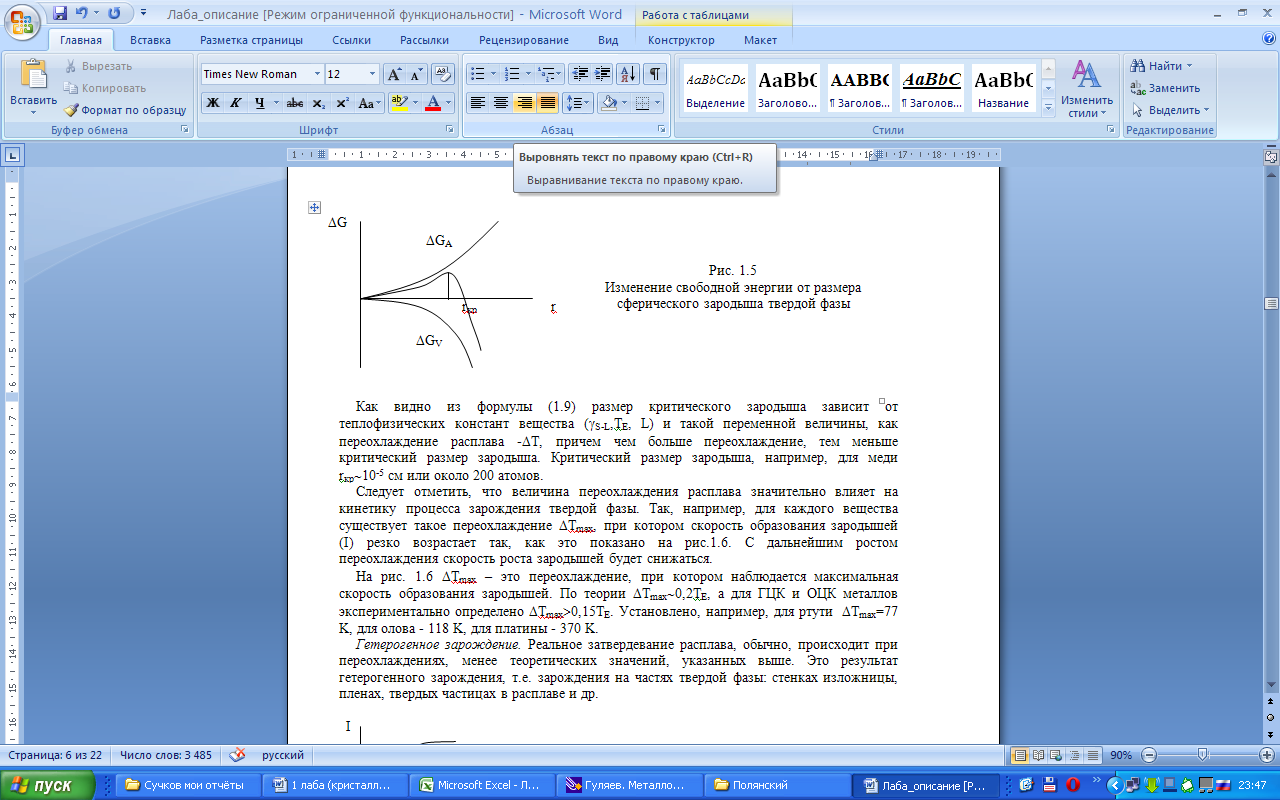Open the numbered list dropdown arrow

tap(528, 74)
